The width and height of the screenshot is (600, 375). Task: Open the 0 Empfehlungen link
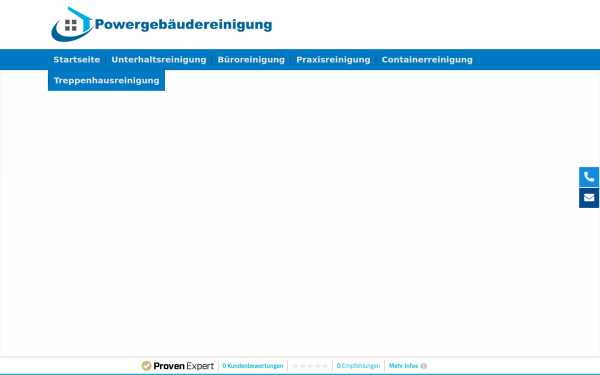[359, 366]
